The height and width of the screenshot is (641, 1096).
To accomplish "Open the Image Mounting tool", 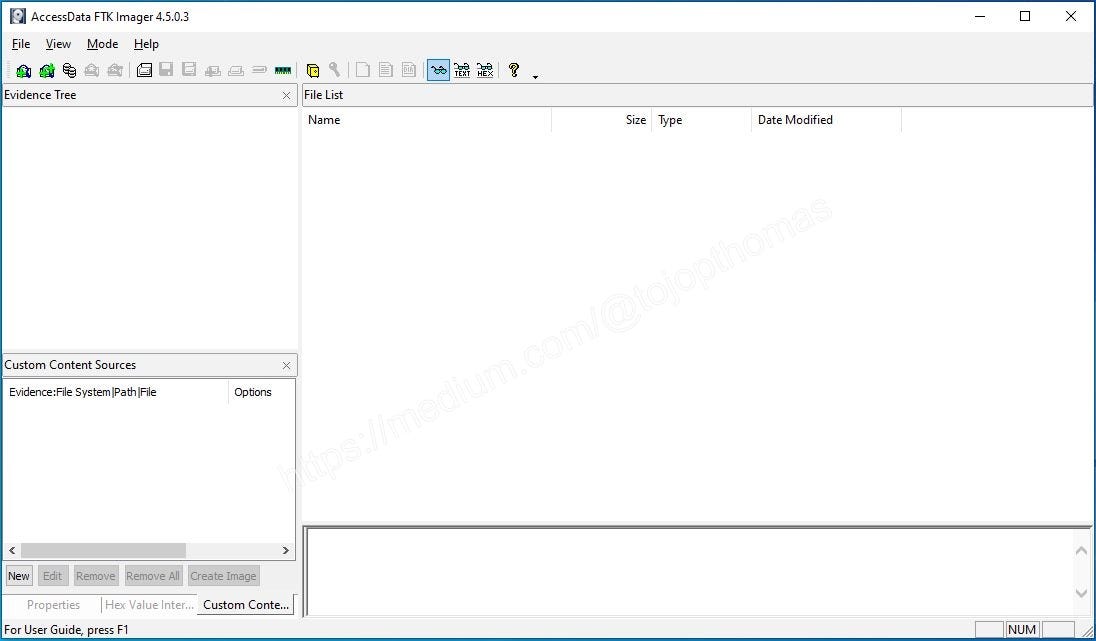I will pyautogui.click(x=69, y=70).
